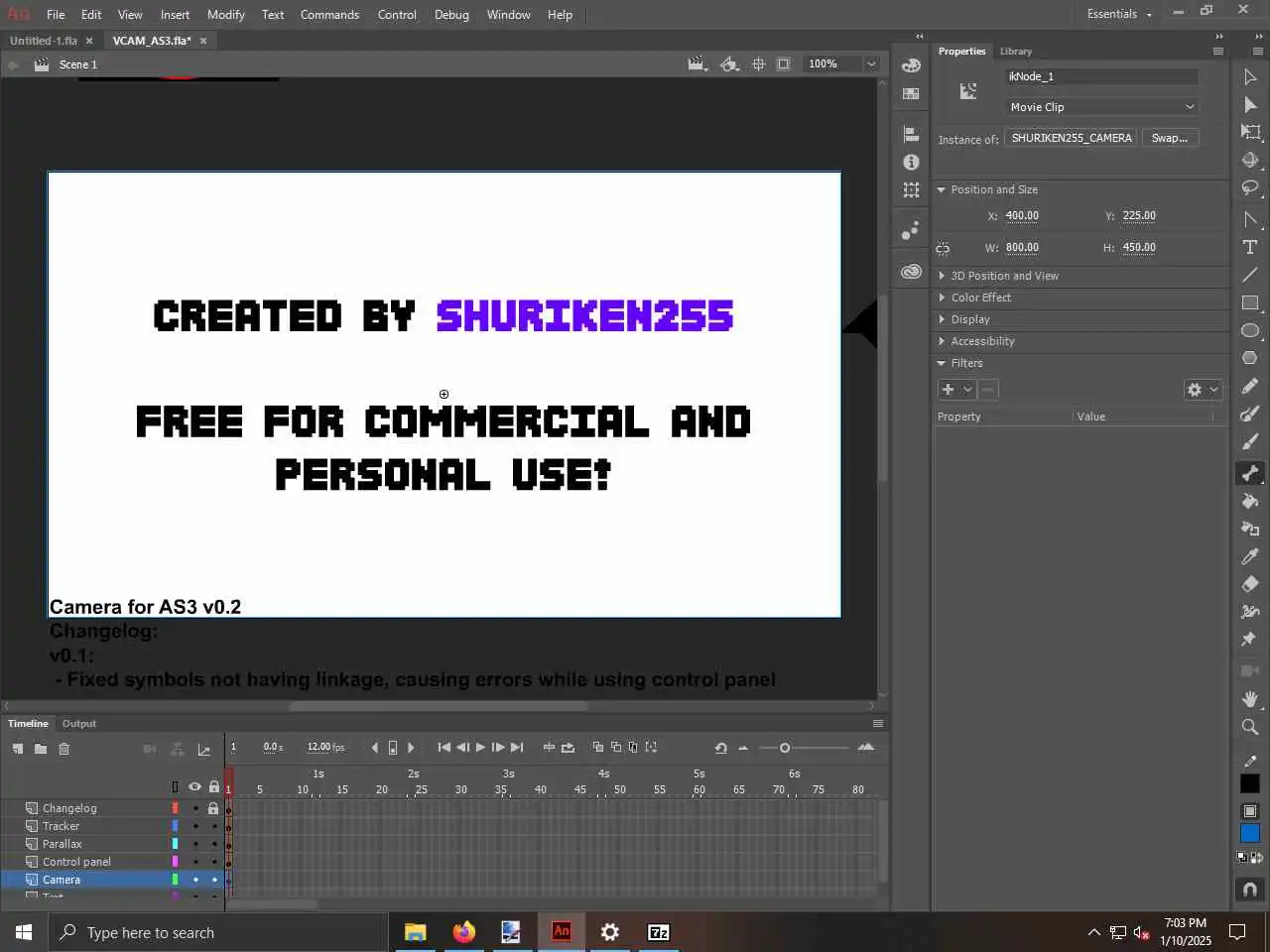Open the Swatches panel icon
The image size is (1270, 952).
coord(911,93)
